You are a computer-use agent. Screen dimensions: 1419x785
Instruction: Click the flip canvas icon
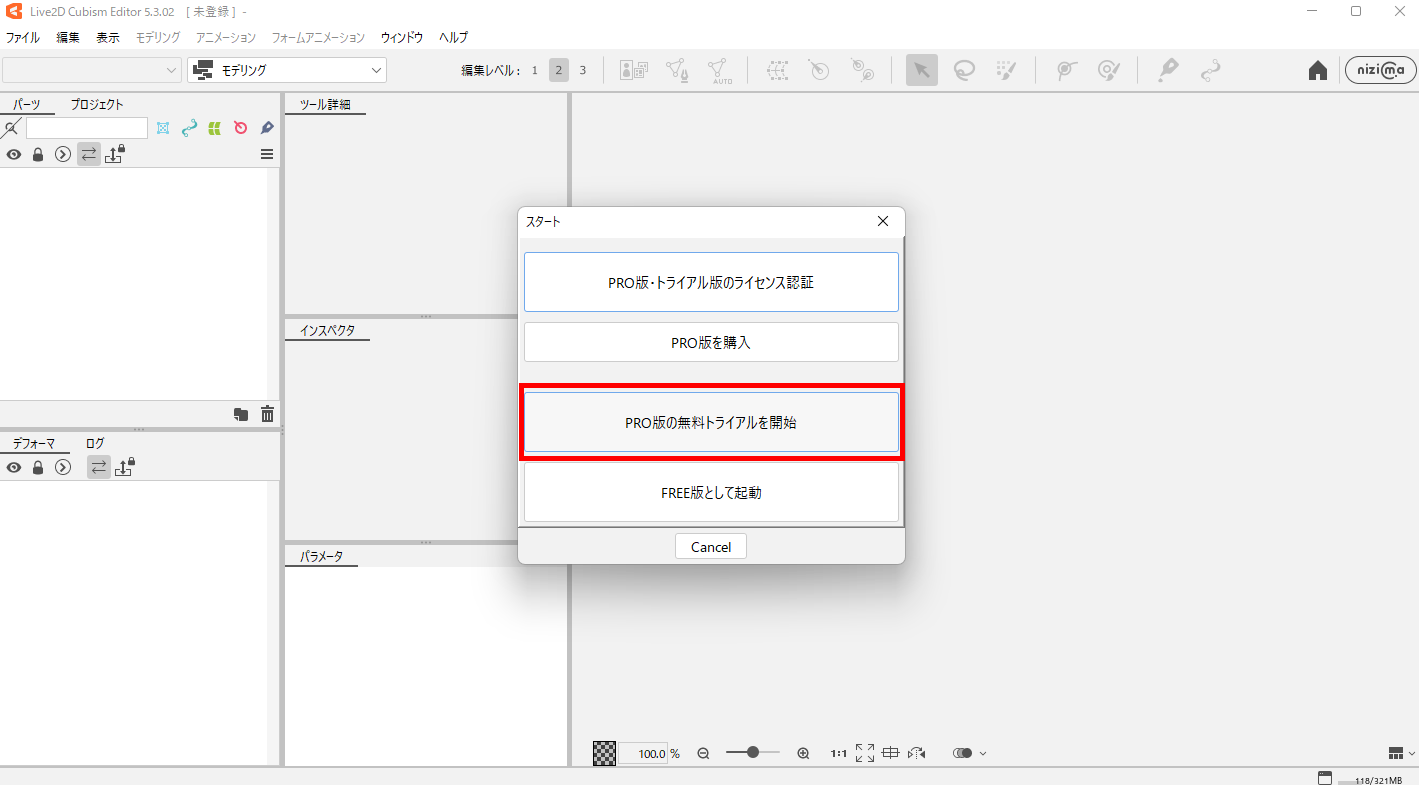(x=917, y=753)
